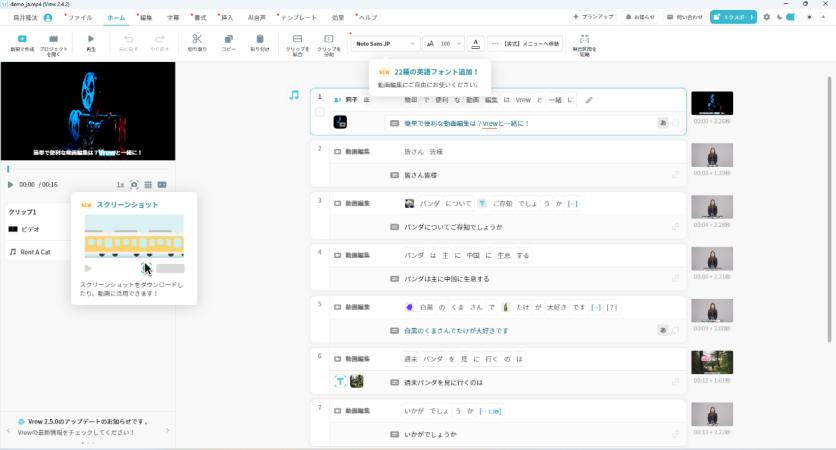
Task: Click play button under video preview
Action: coord(10,184)
